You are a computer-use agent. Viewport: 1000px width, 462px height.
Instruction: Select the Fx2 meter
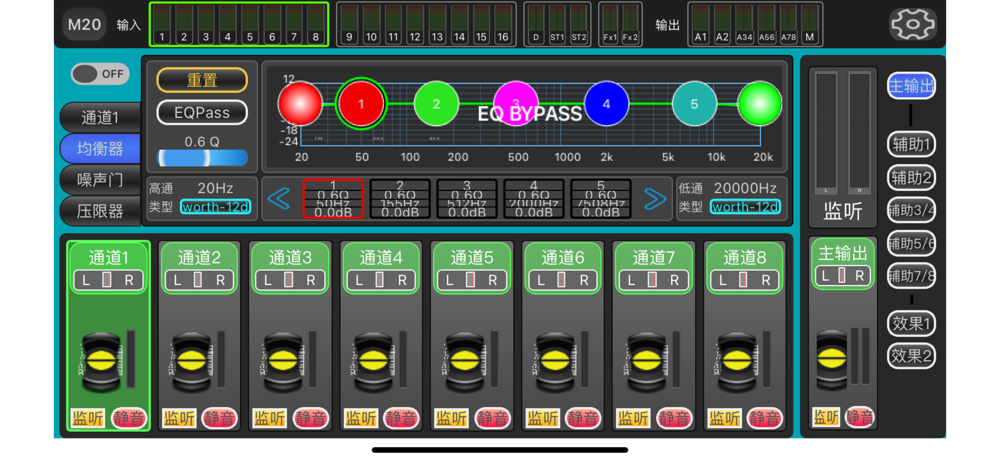(630, 24)
